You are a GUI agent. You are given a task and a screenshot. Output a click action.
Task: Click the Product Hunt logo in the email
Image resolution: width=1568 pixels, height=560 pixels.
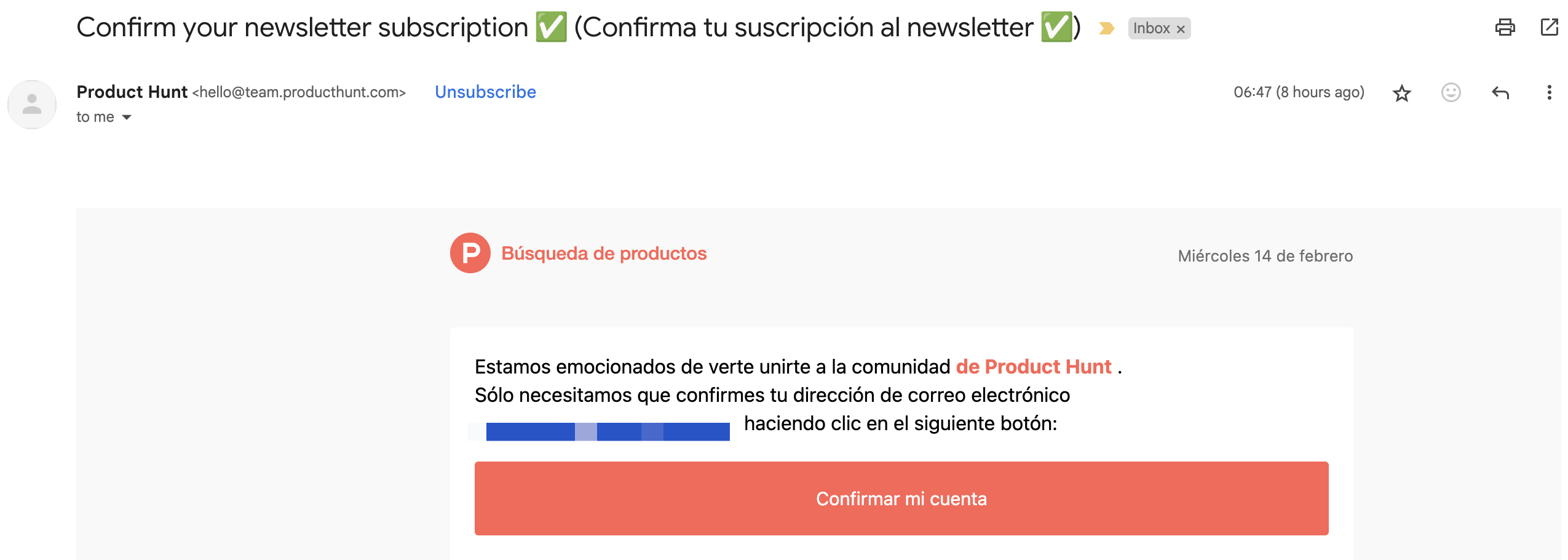click(470, 252)
